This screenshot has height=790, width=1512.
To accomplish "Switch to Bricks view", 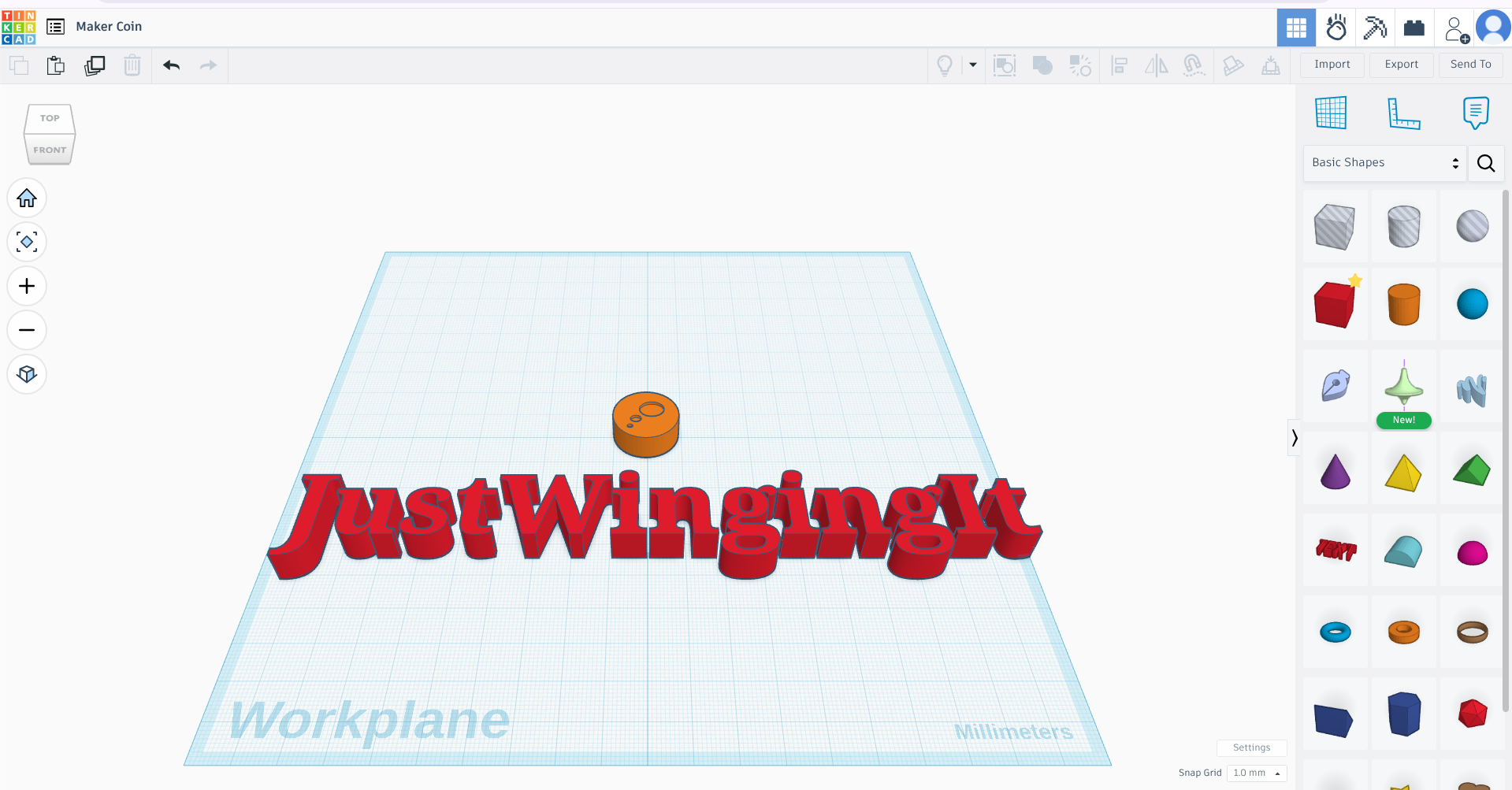I will point(1414,28).
